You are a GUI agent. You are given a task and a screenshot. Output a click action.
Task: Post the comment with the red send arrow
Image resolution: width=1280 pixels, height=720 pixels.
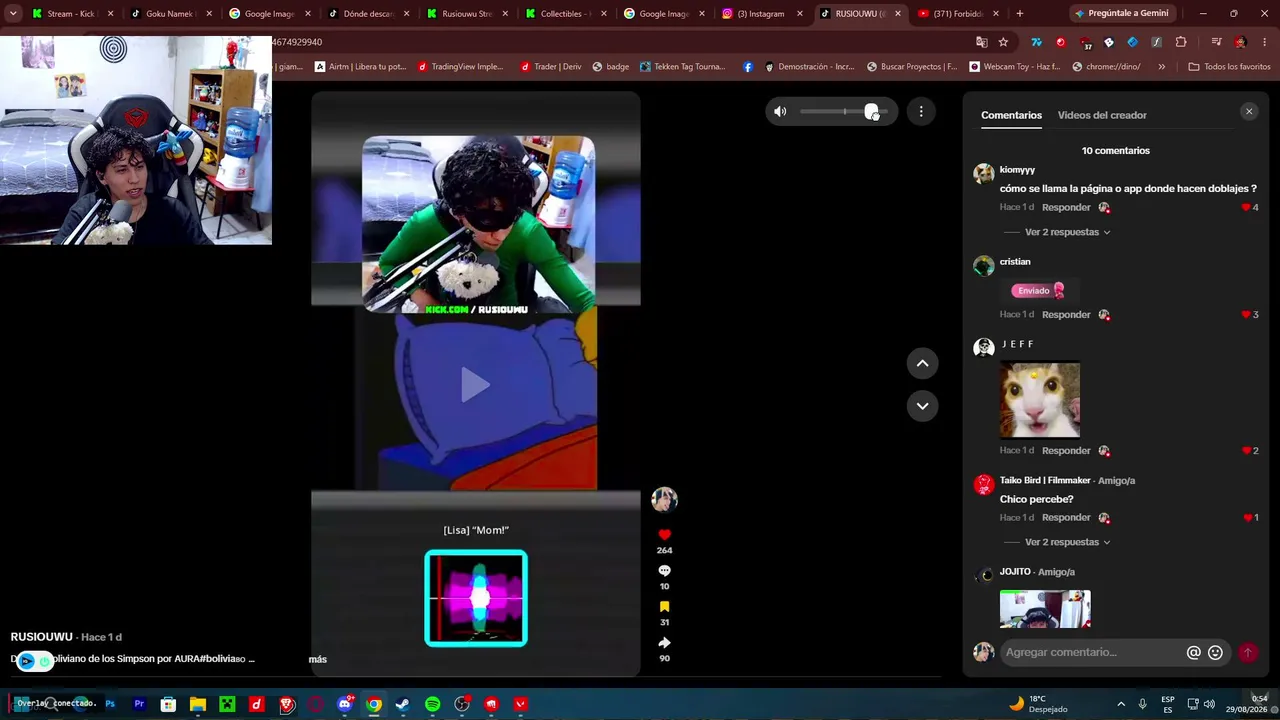[1247, 652]
